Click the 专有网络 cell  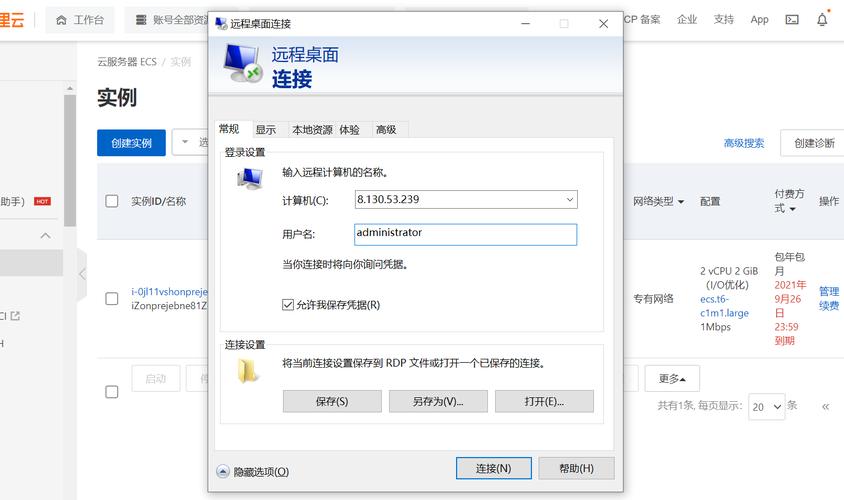point(653,299)
